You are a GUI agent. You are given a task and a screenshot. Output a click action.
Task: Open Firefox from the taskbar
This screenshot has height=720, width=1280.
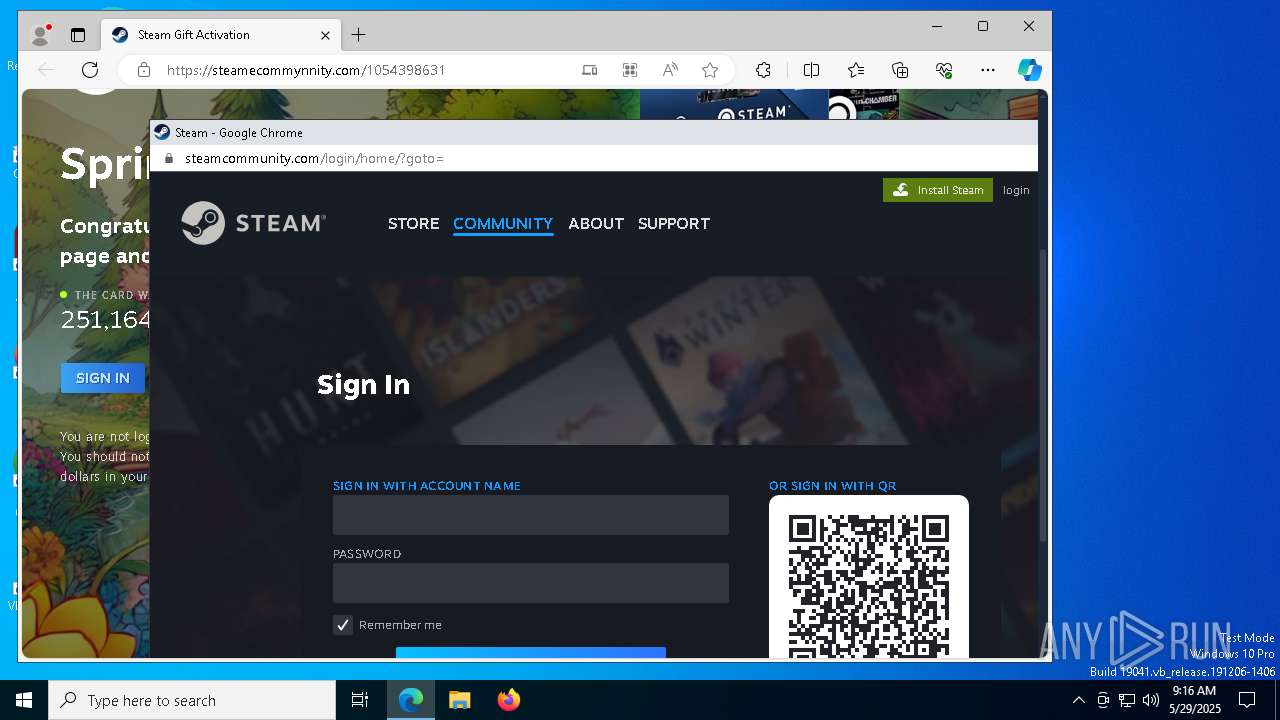coord(508,700)
